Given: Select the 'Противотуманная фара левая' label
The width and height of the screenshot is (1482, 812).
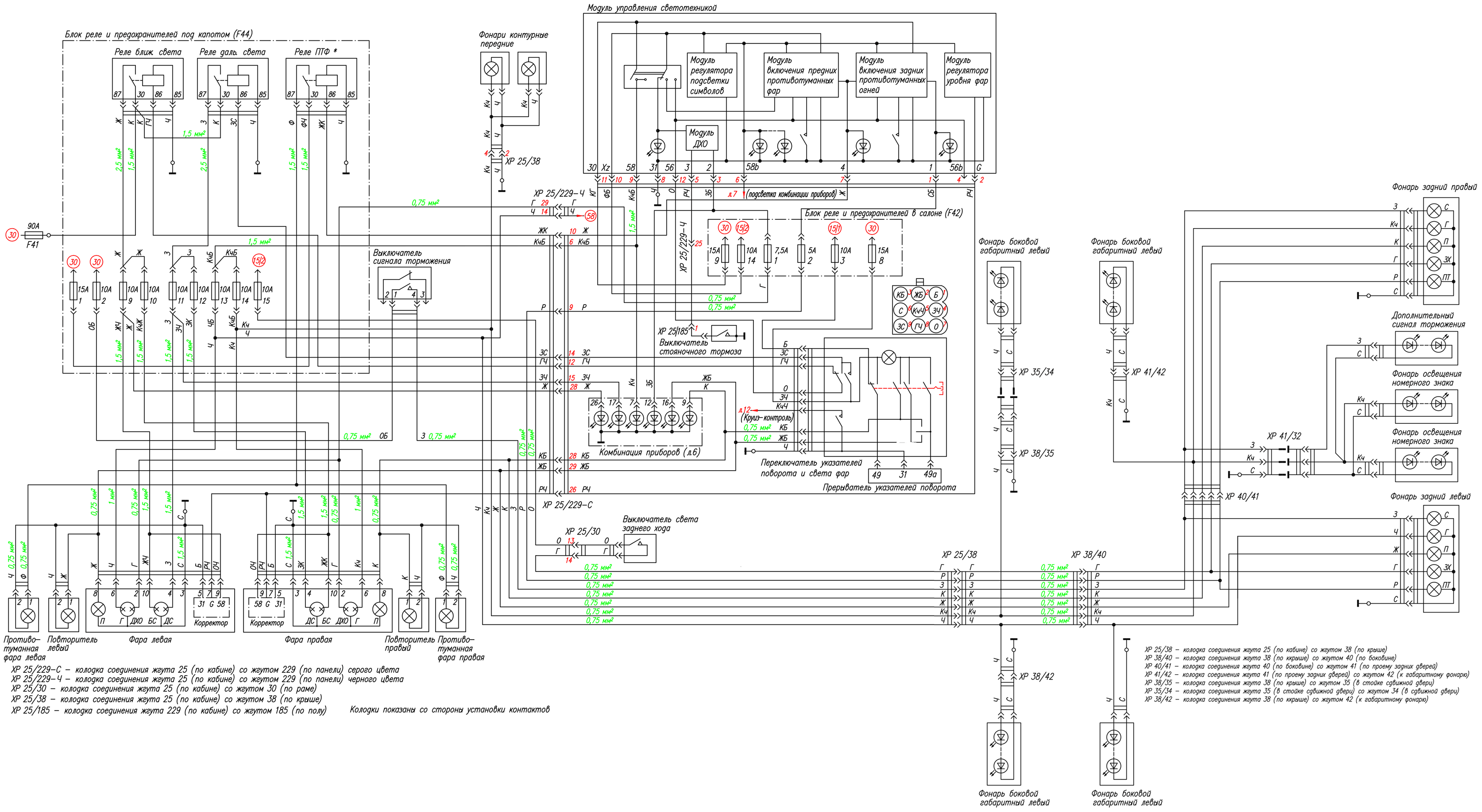Looking at the screenshot, I should click(24, 649).
